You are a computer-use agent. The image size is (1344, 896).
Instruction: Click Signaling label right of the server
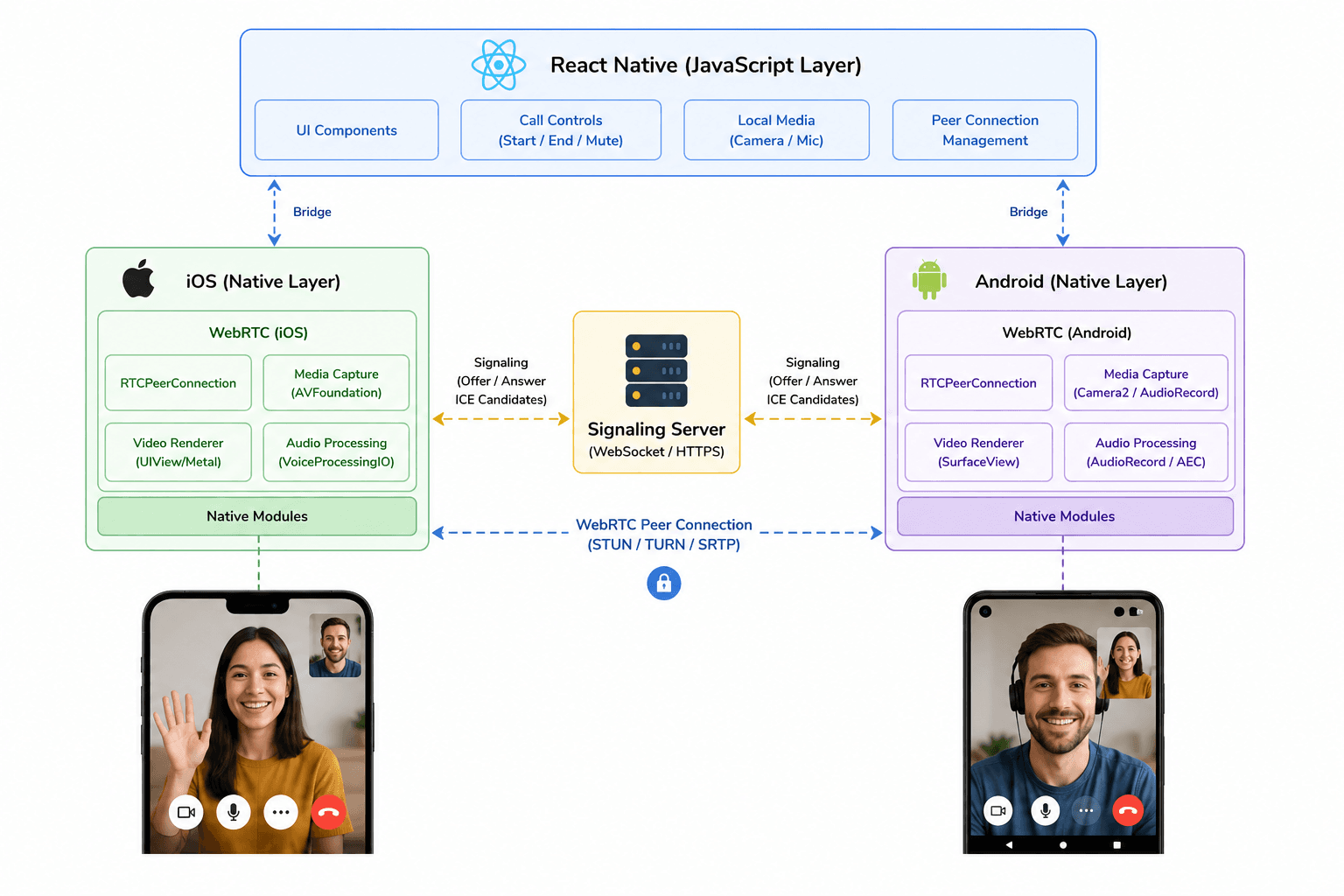pos(813,381)
